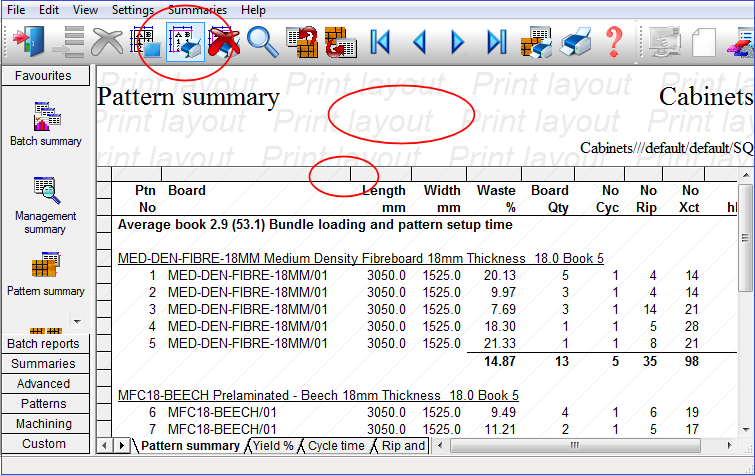Screen dimensions: 755x476
Task: Click the vertical scrollbar up arrow
Action: (x=746, y=175)
